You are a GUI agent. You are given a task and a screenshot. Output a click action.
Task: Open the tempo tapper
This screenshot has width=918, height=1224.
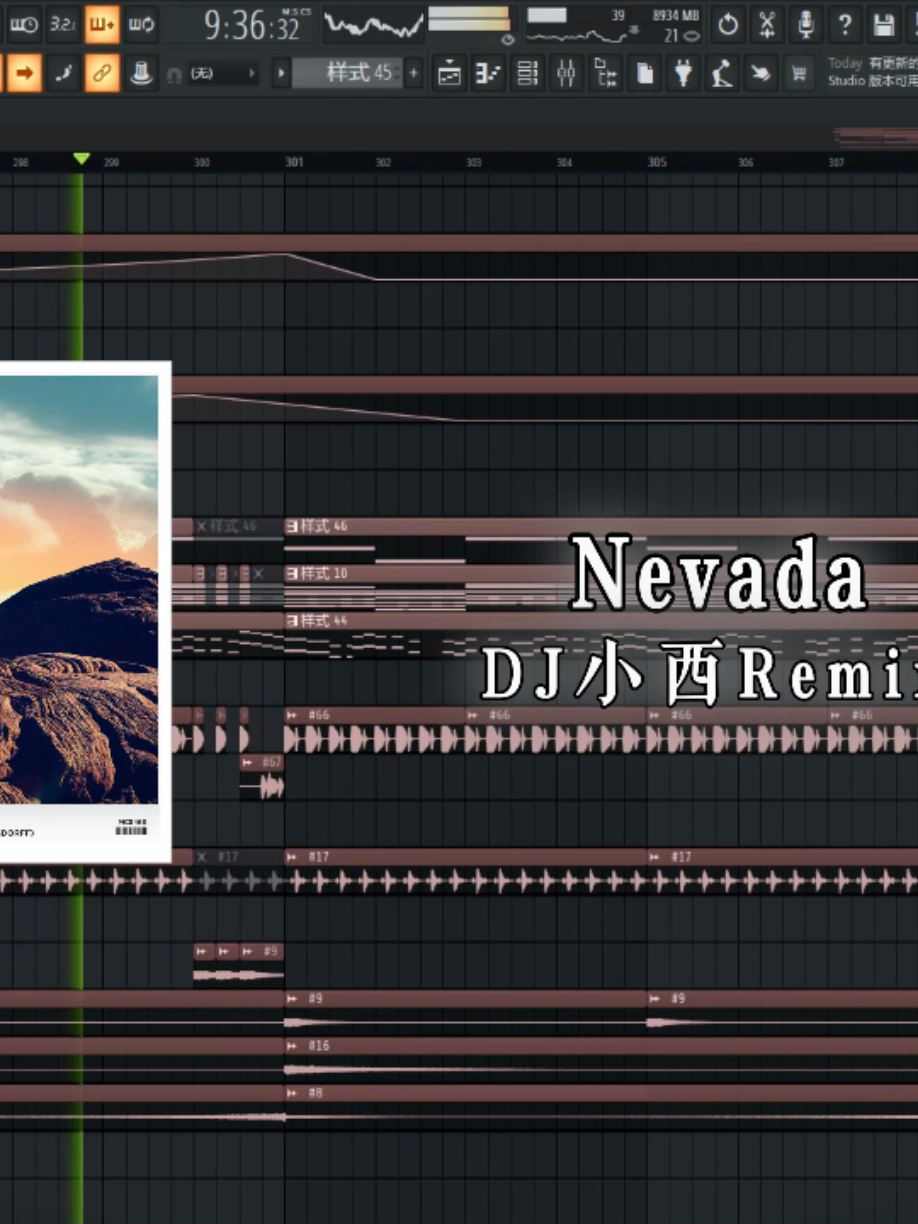pyautogui.click(x=722, y=73)
